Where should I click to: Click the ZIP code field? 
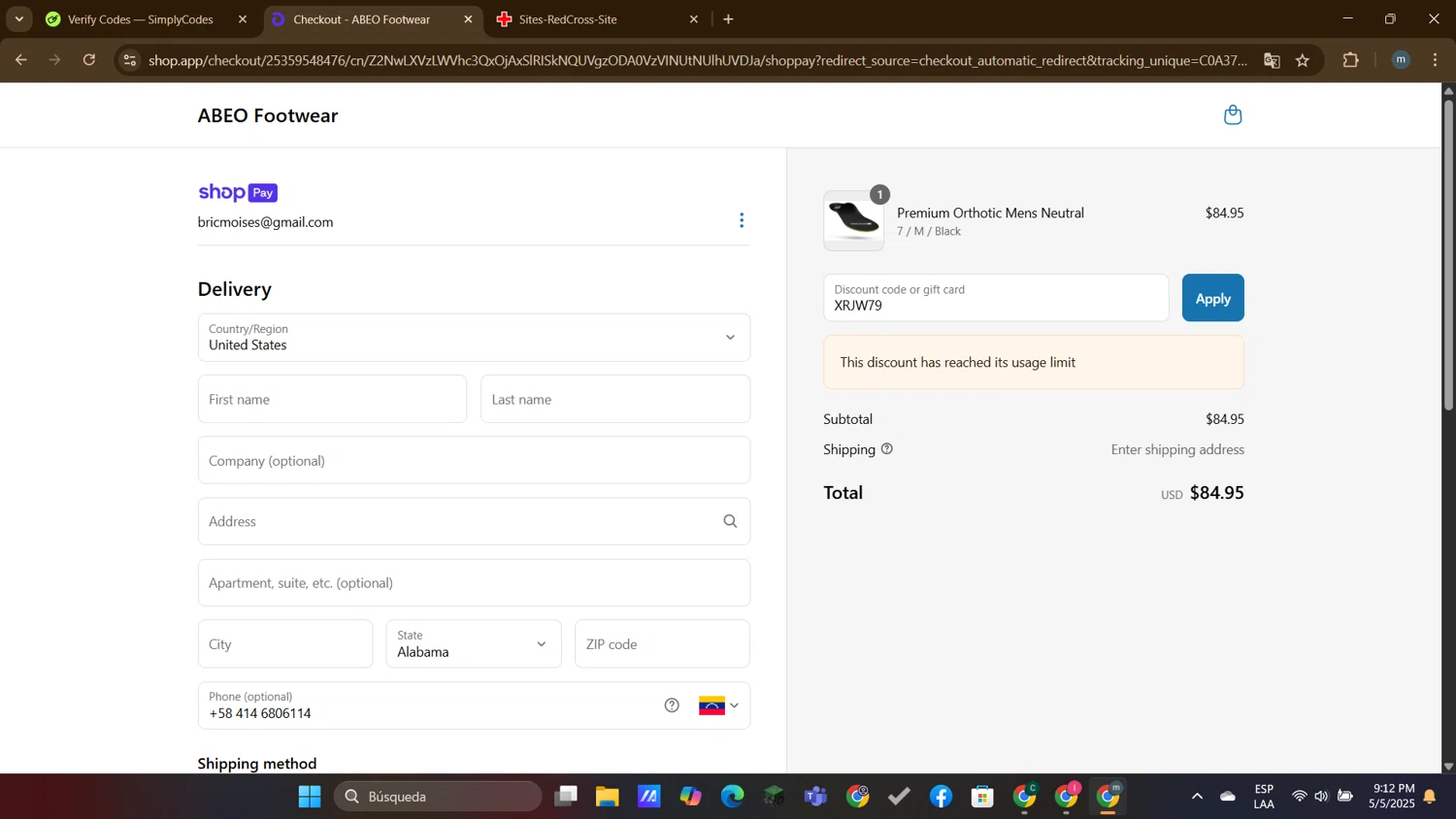[662, 644]
